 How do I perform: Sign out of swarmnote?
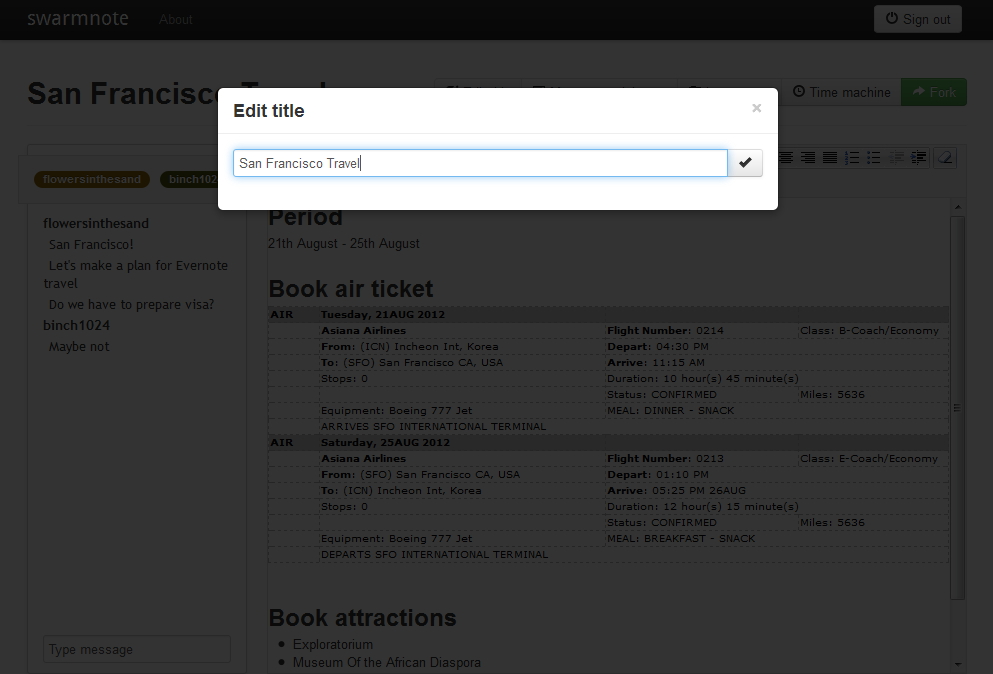[918, 19]
